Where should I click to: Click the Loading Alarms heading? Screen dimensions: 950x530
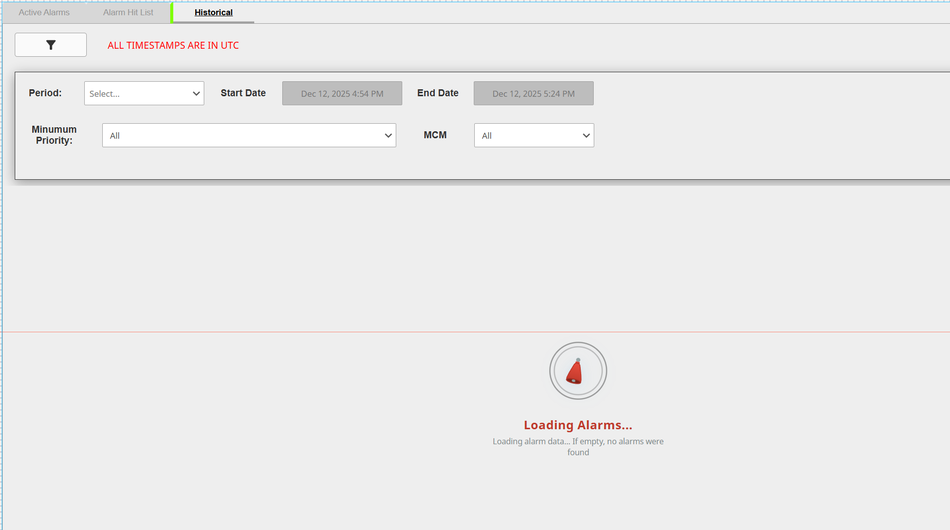[578, 425]
